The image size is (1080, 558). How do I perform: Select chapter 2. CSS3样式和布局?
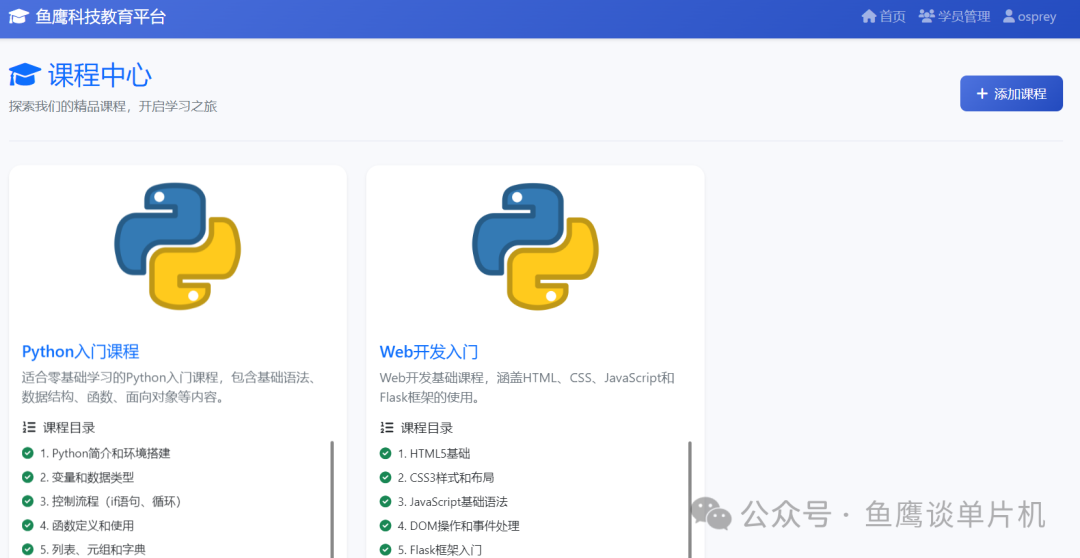click(446, 477)
